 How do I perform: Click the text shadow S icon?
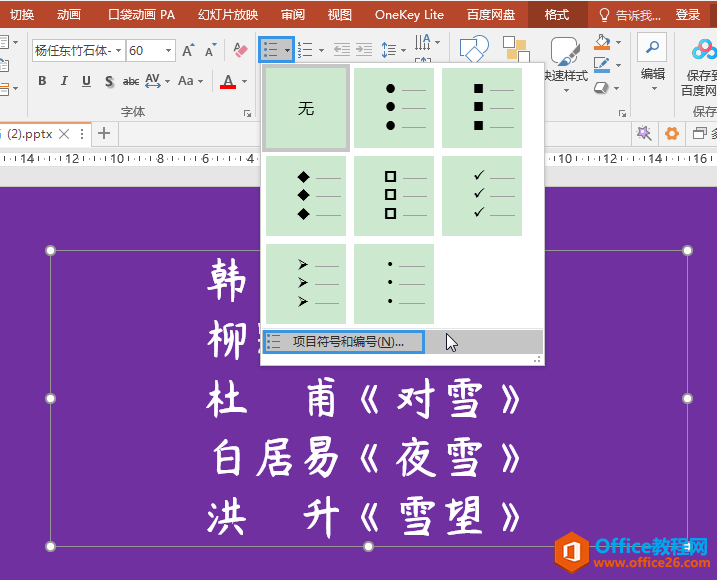pyautogui.click(x=108, y=81)
